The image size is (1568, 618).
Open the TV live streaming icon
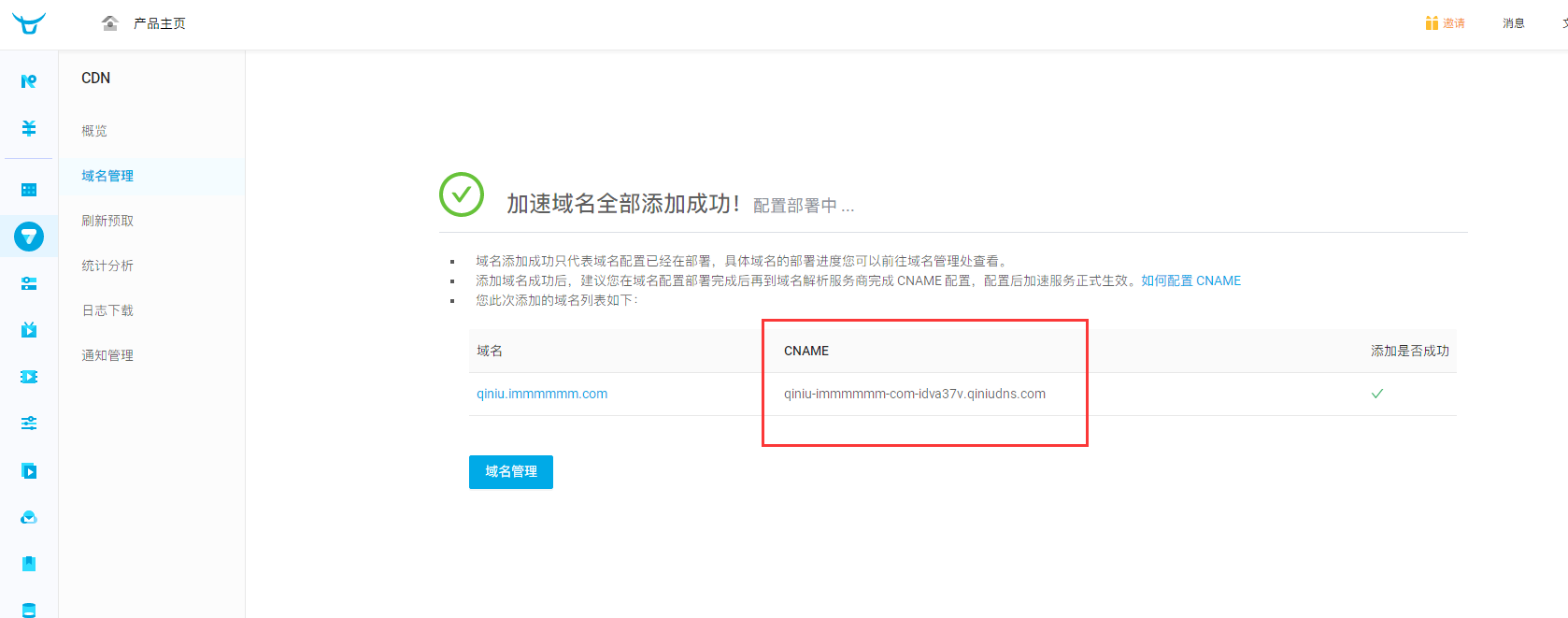click(29, 329)
